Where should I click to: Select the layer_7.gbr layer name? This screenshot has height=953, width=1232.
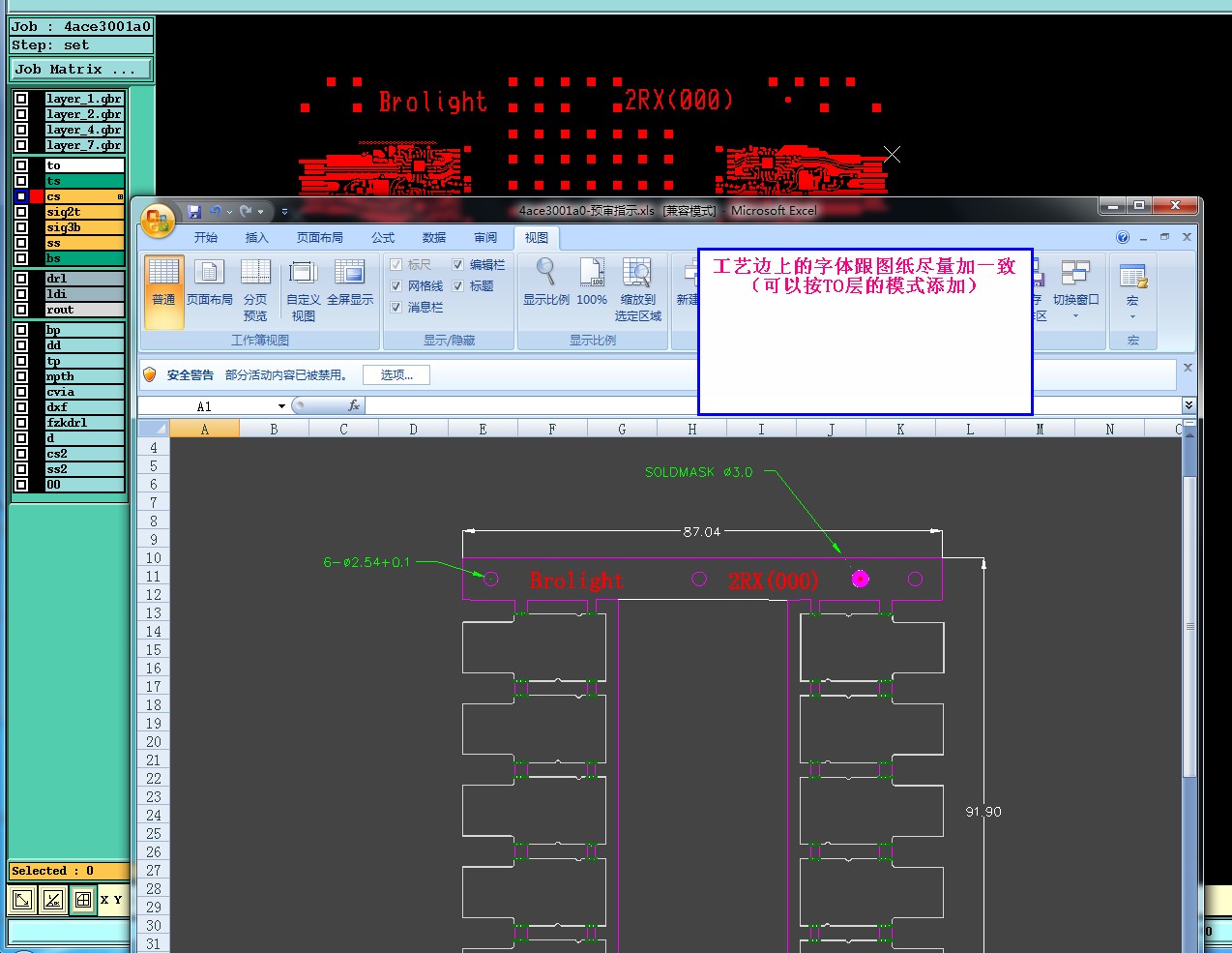tap(85, 145)
